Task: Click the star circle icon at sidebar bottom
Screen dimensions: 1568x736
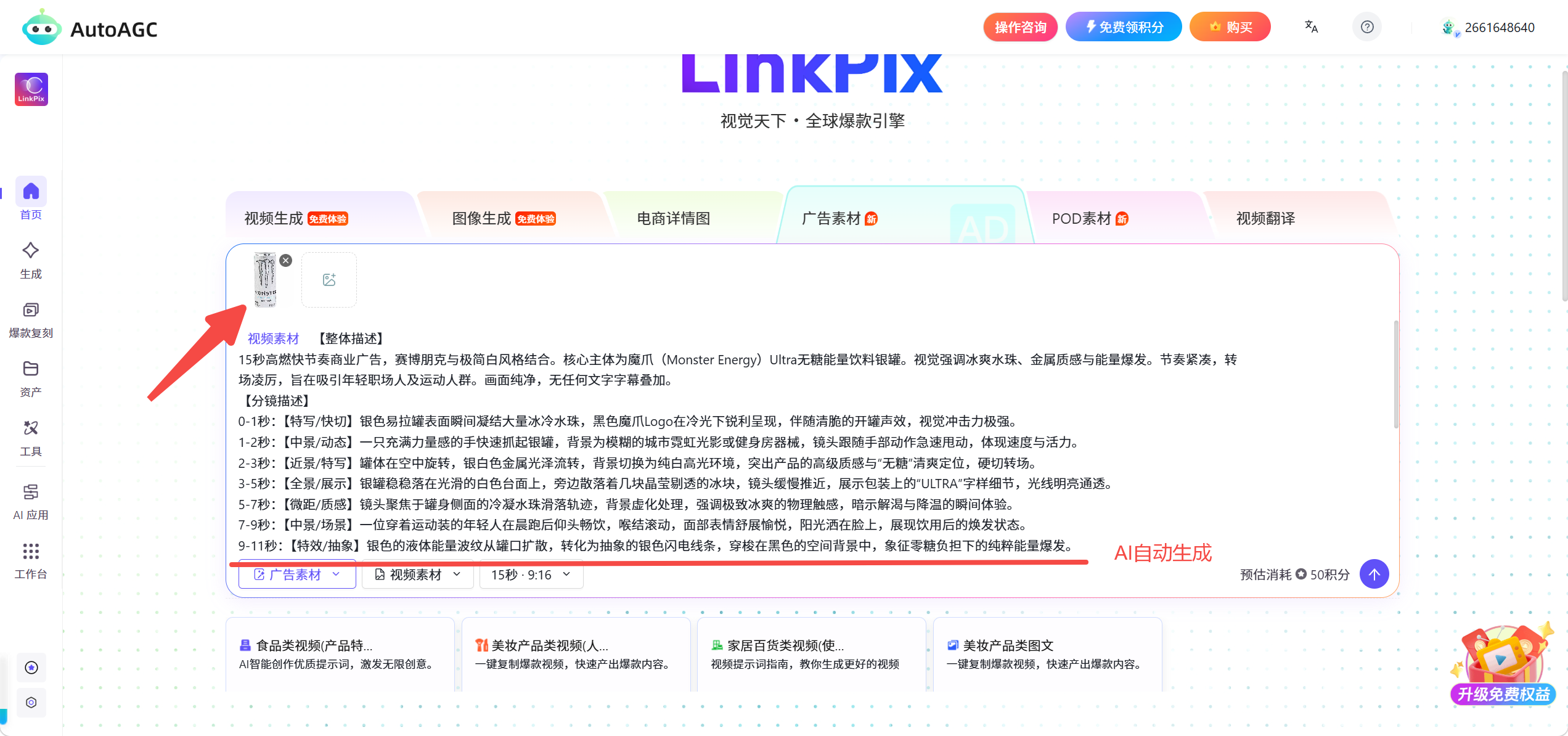Action: click(31, 668)
